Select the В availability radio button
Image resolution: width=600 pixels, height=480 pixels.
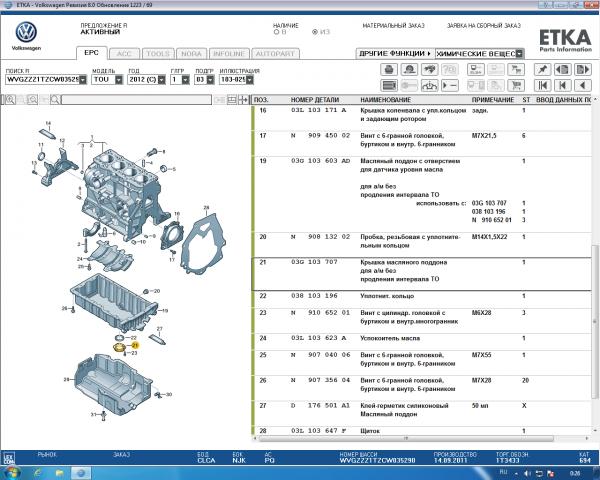point(276,32)
